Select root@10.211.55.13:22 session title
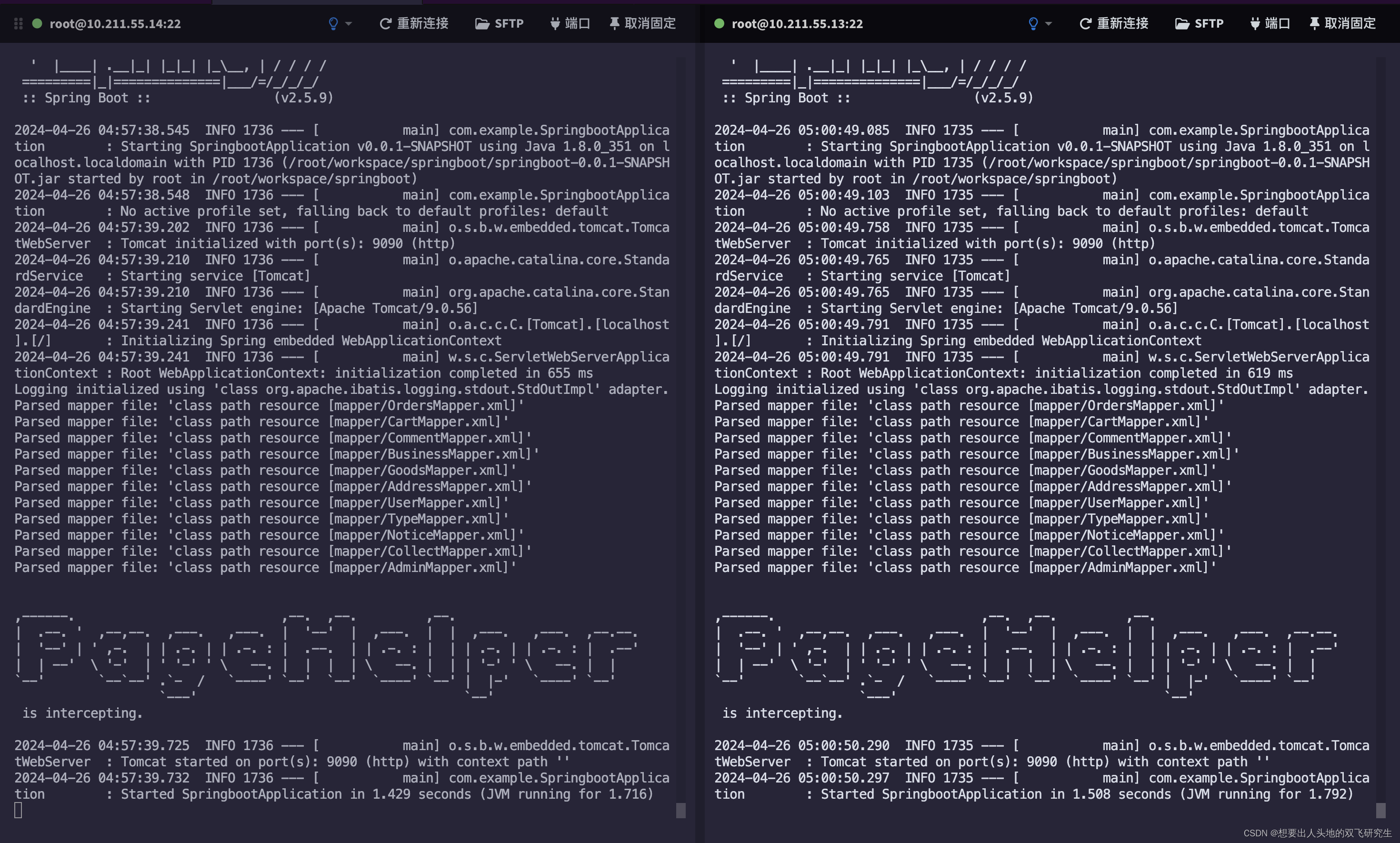 pyautogui.click(x=797, y=24)
